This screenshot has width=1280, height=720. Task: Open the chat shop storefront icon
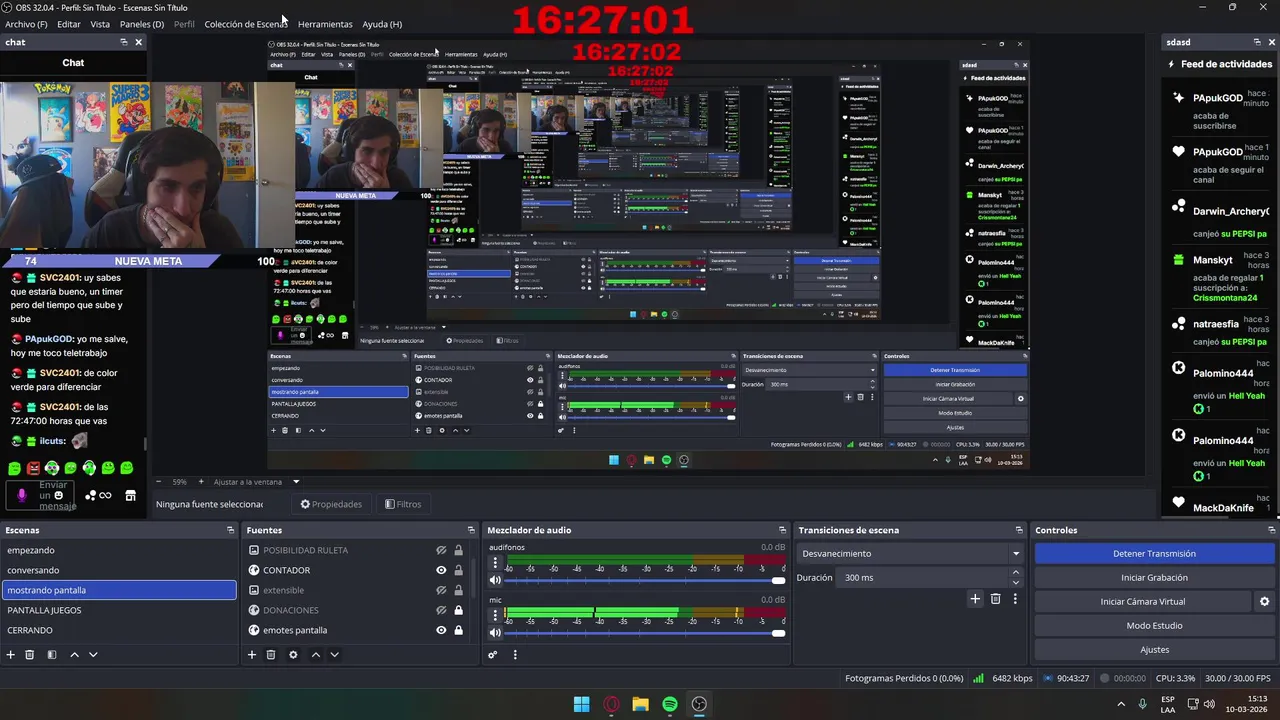(130, 495)
